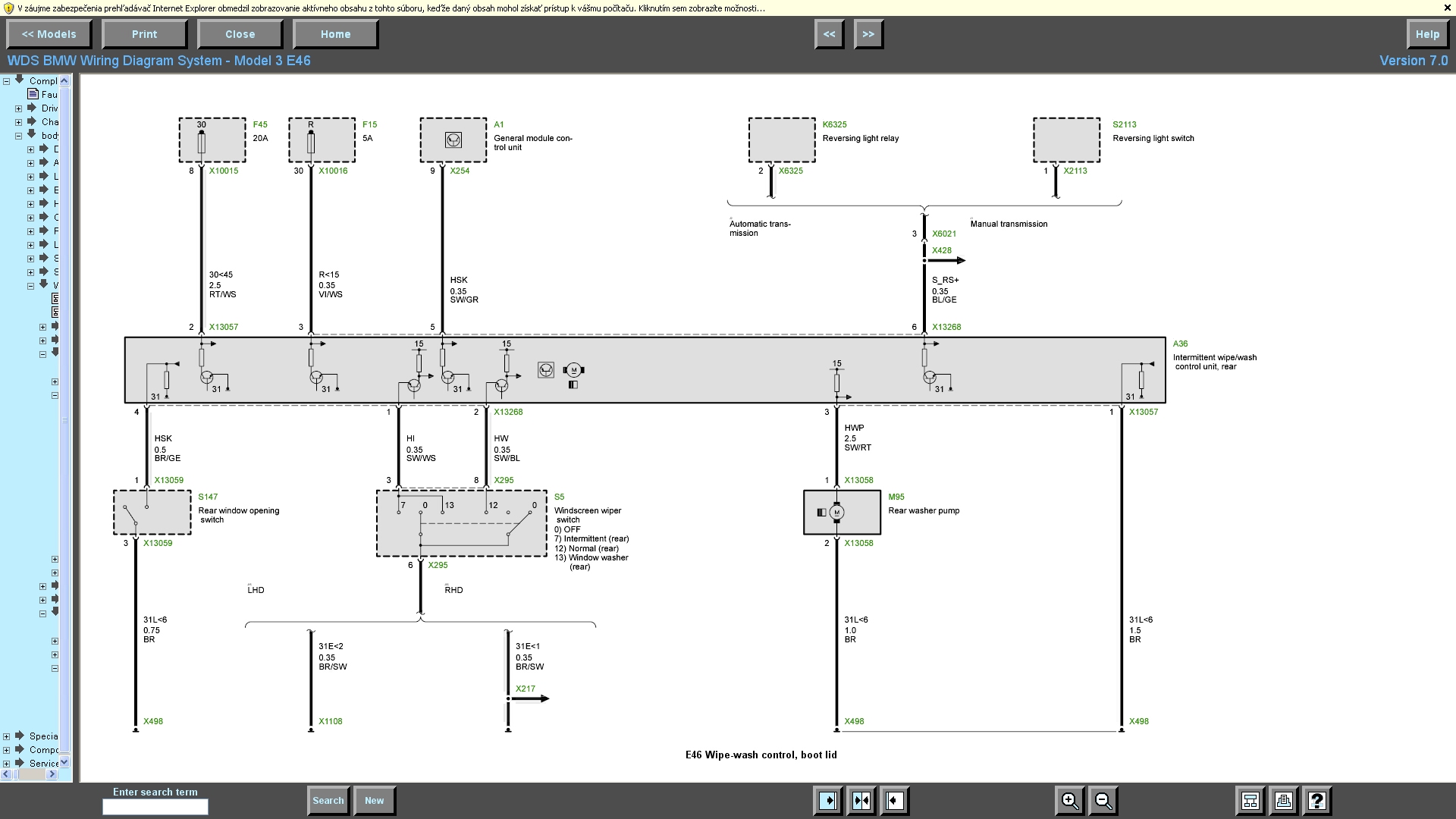The height and width of the screenshot is (819, 1456).
Task: Open Help in the top right
Action: [1427, 34]
